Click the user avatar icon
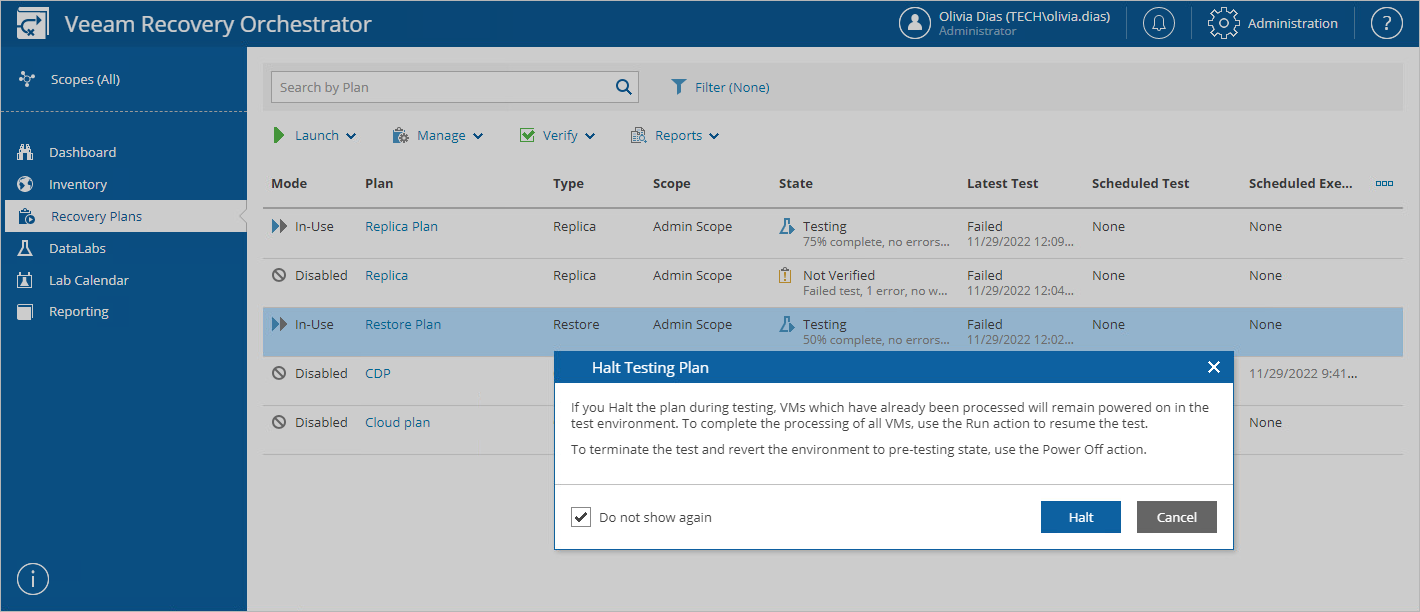 (915, 24)
